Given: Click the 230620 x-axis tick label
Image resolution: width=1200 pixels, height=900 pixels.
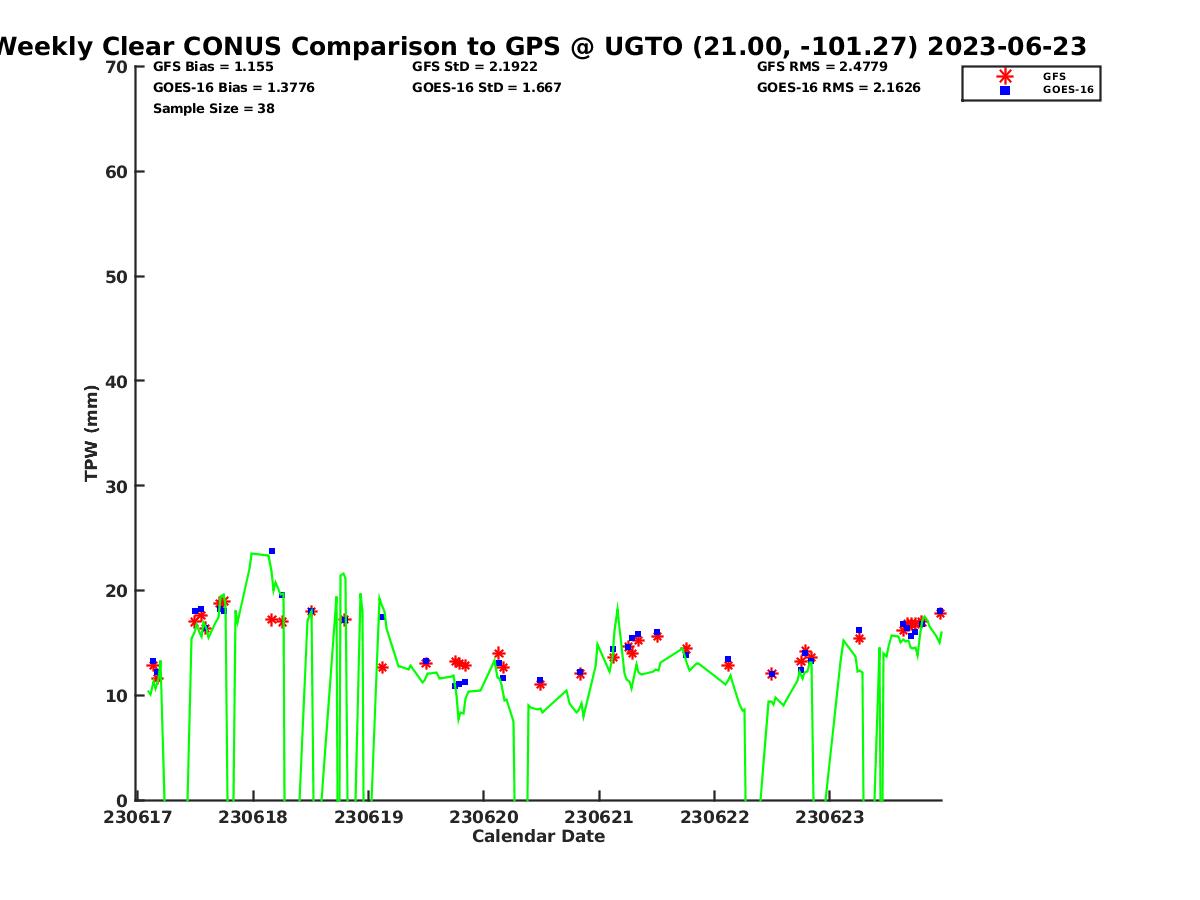Looking at the screenshot, I should (x=484, y=817).
